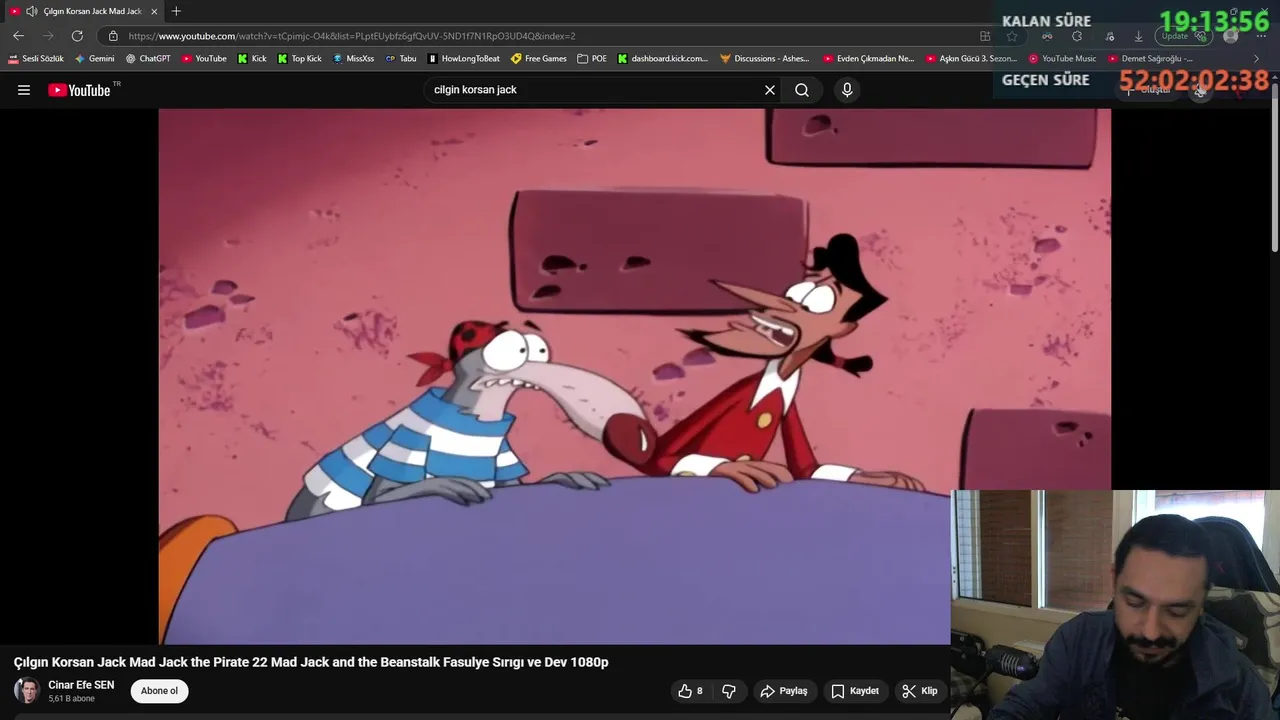Run the search with the magnifier button
The height and width of the screenshot is (720, 1280).
pyautogui.click(x=802, y=90)
